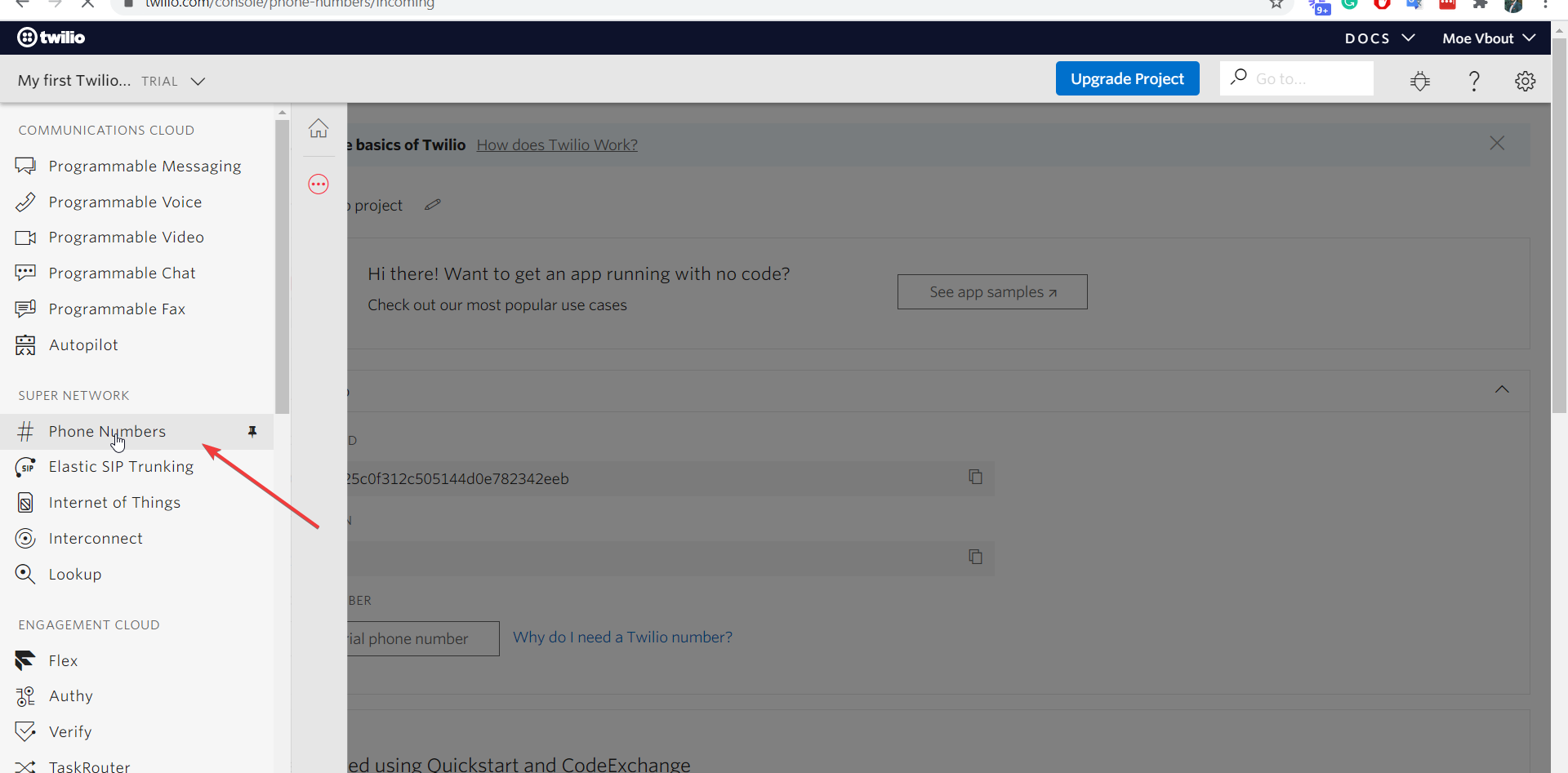The height and width of the screenshot is (773, 1568).
Task: Go to console home icon
Action: point(318,128)
